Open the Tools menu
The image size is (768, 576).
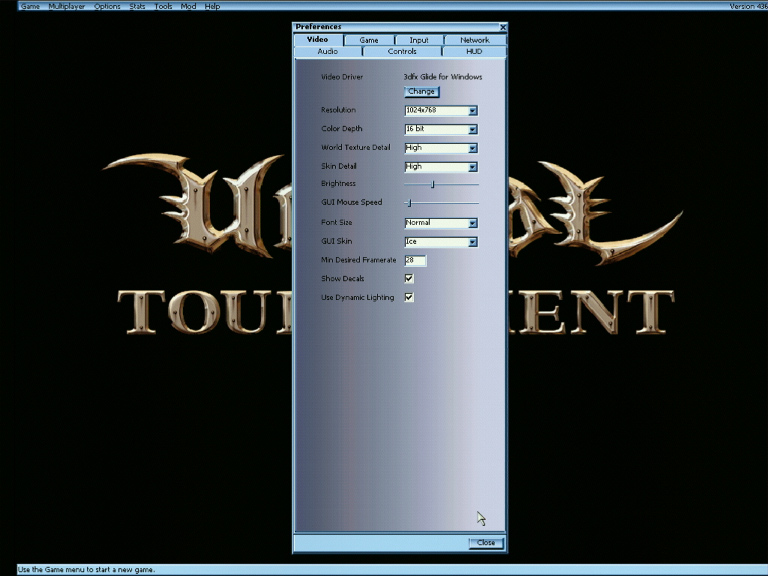[163, 6]
